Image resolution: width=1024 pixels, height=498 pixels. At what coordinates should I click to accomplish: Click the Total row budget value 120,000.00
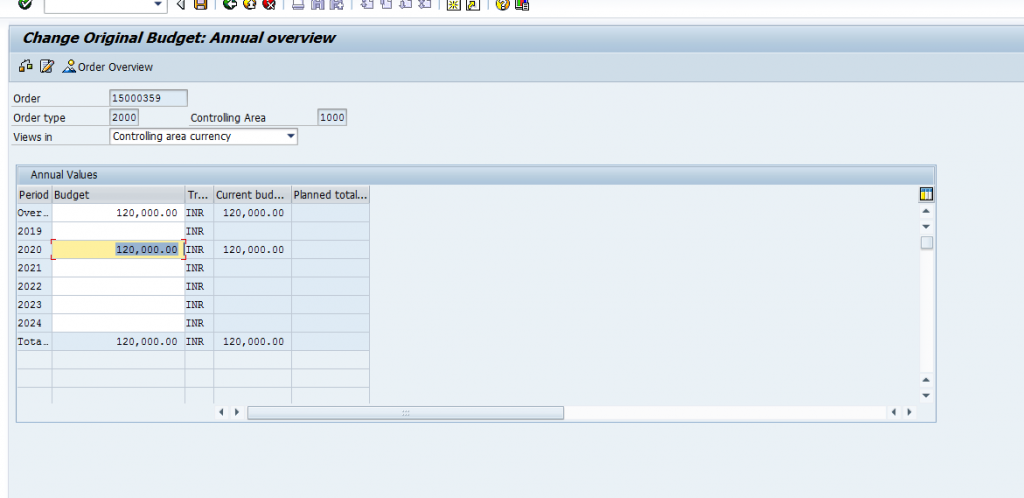118,341
